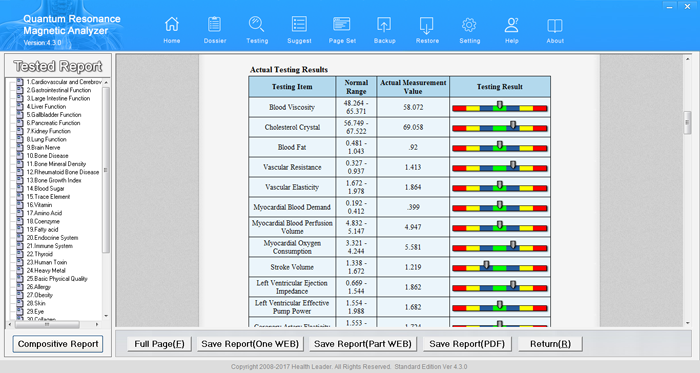Select 10.Bone Disease report
The height and width of the screenshot is (373, 700).
pos(47,156)
